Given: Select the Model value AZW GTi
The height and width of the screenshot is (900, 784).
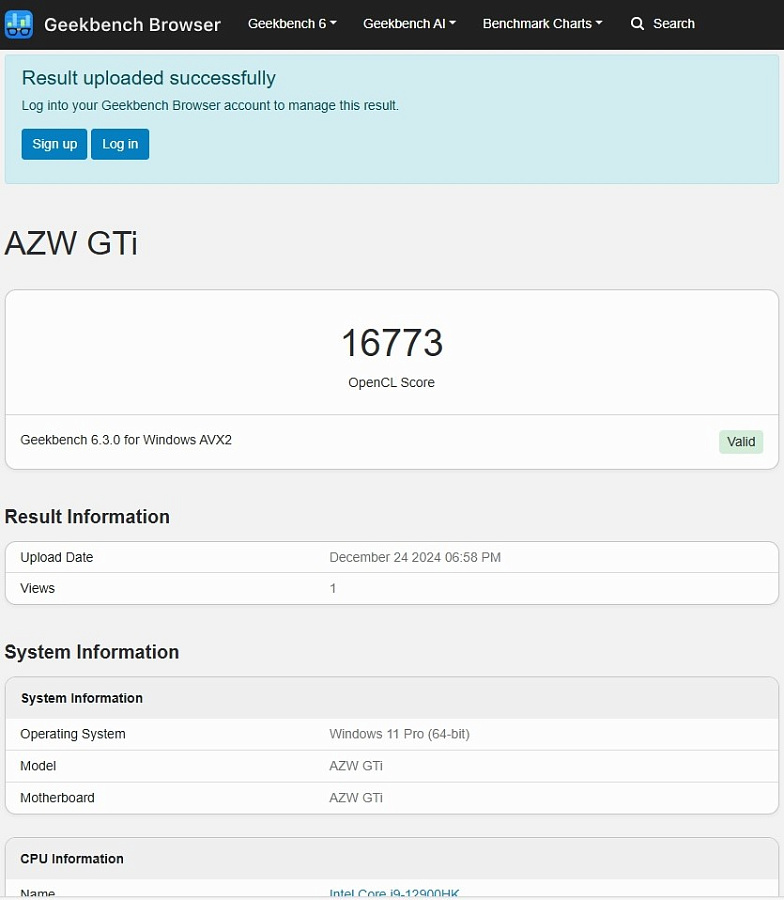Looking at the screenshot, I should [x=356, y=766].
